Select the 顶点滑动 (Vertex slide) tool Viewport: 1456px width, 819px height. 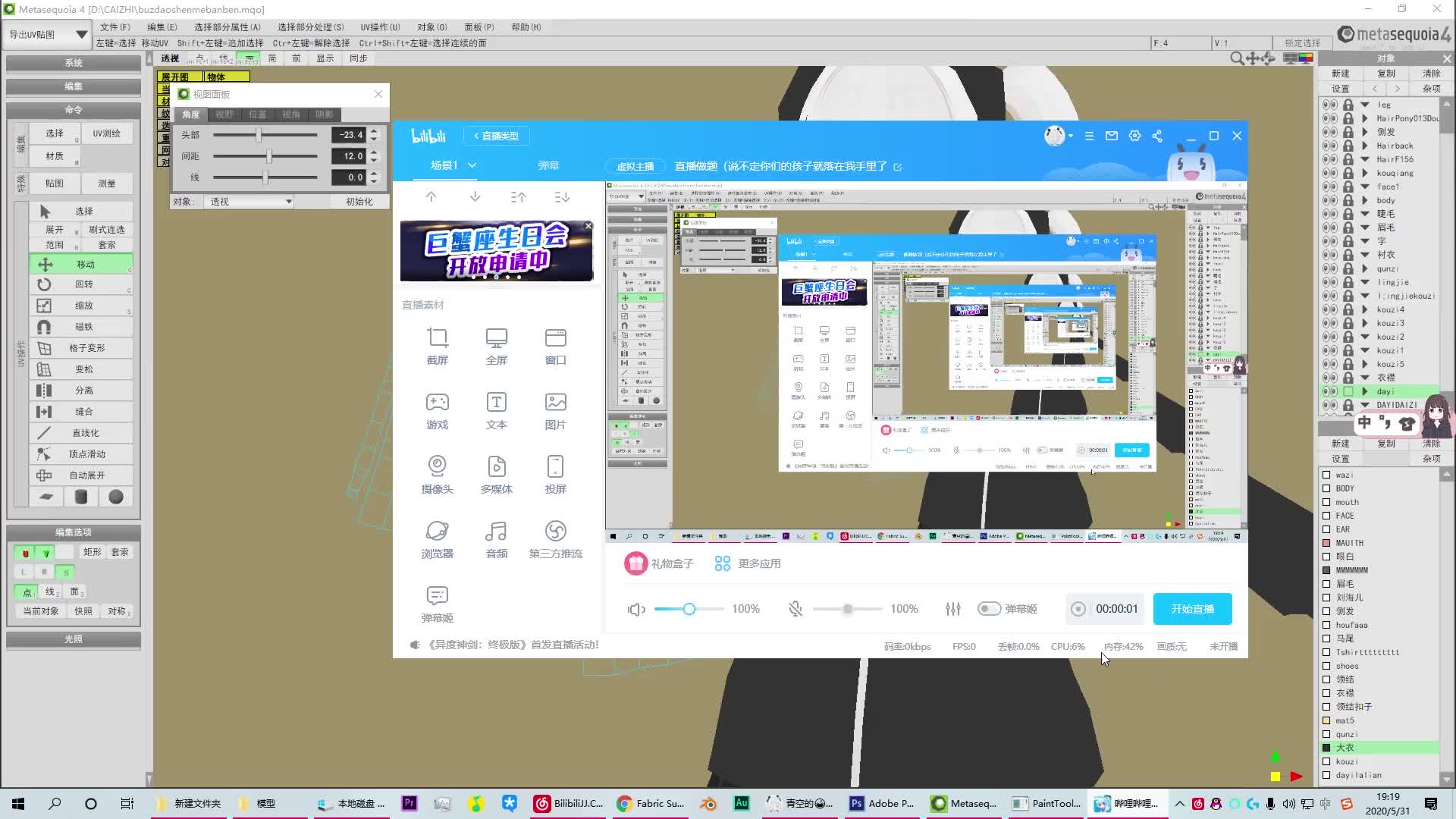82,454
